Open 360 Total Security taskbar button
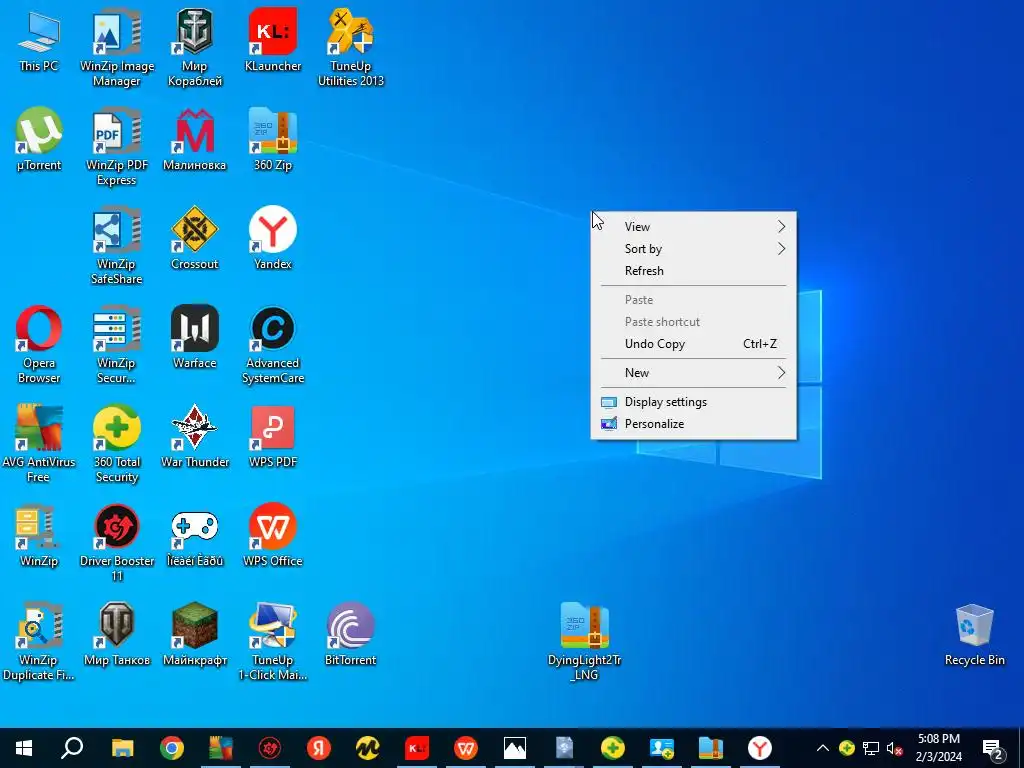The width and height of the screenshot is (1024, 768). pos(613,748)
